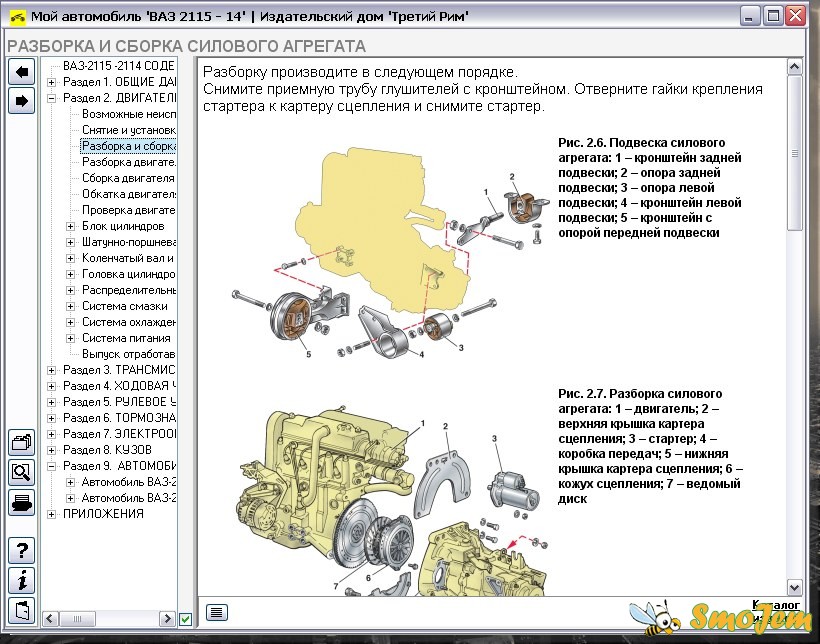820x644 pixels.
Task: Click 'Разборку производите в следующем порядке' text
Action: (x=360, y=72)
